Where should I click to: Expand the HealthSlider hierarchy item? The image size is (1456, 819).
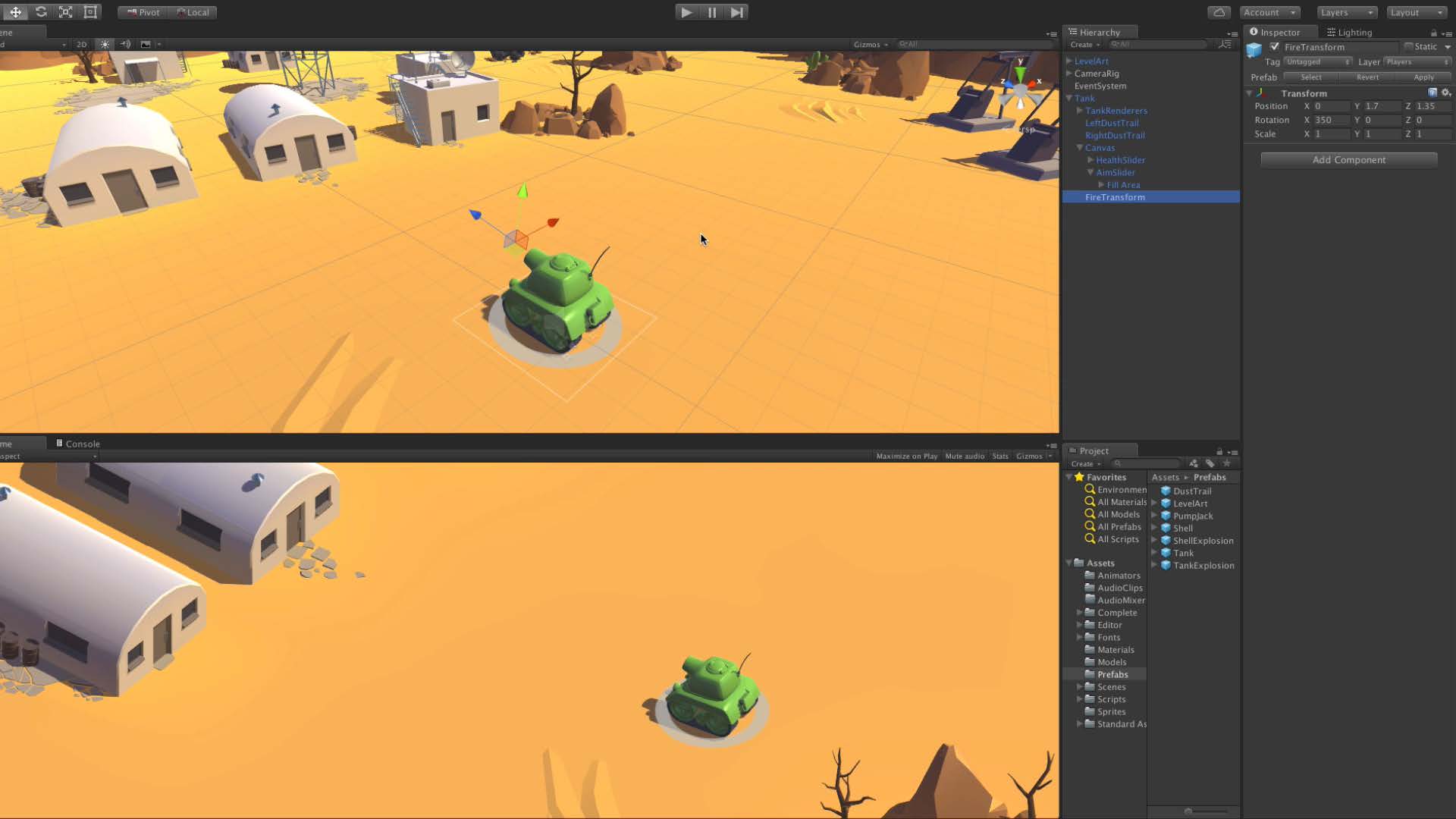(1090, 160)
